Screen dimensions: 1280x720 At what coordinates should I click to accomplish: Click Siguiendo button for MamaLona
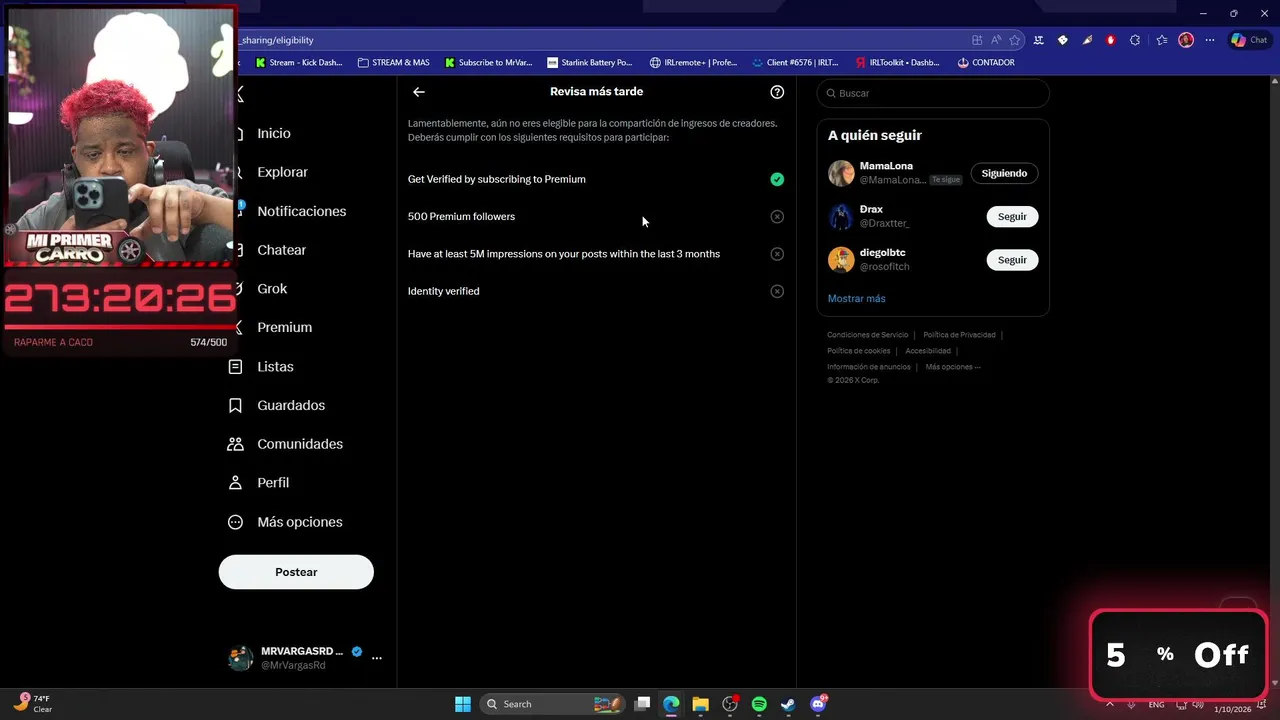click(1004, 173)
